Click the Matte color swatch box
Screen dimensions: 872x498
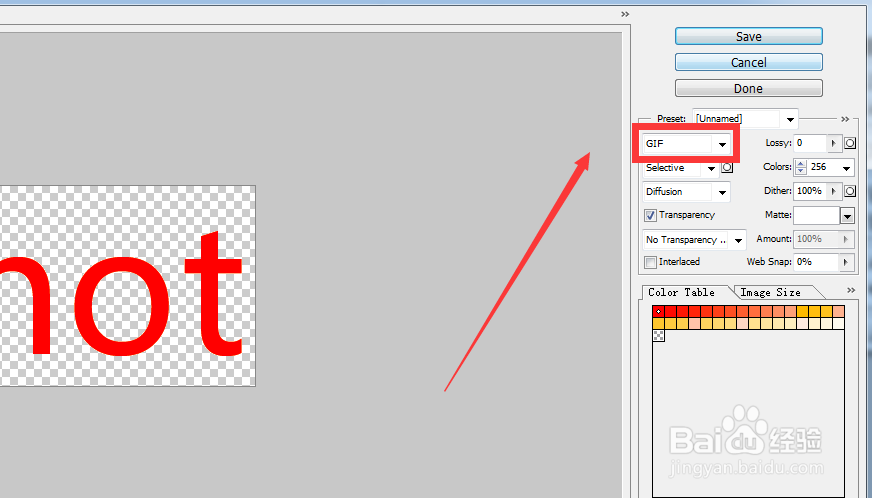coord(816,216)
